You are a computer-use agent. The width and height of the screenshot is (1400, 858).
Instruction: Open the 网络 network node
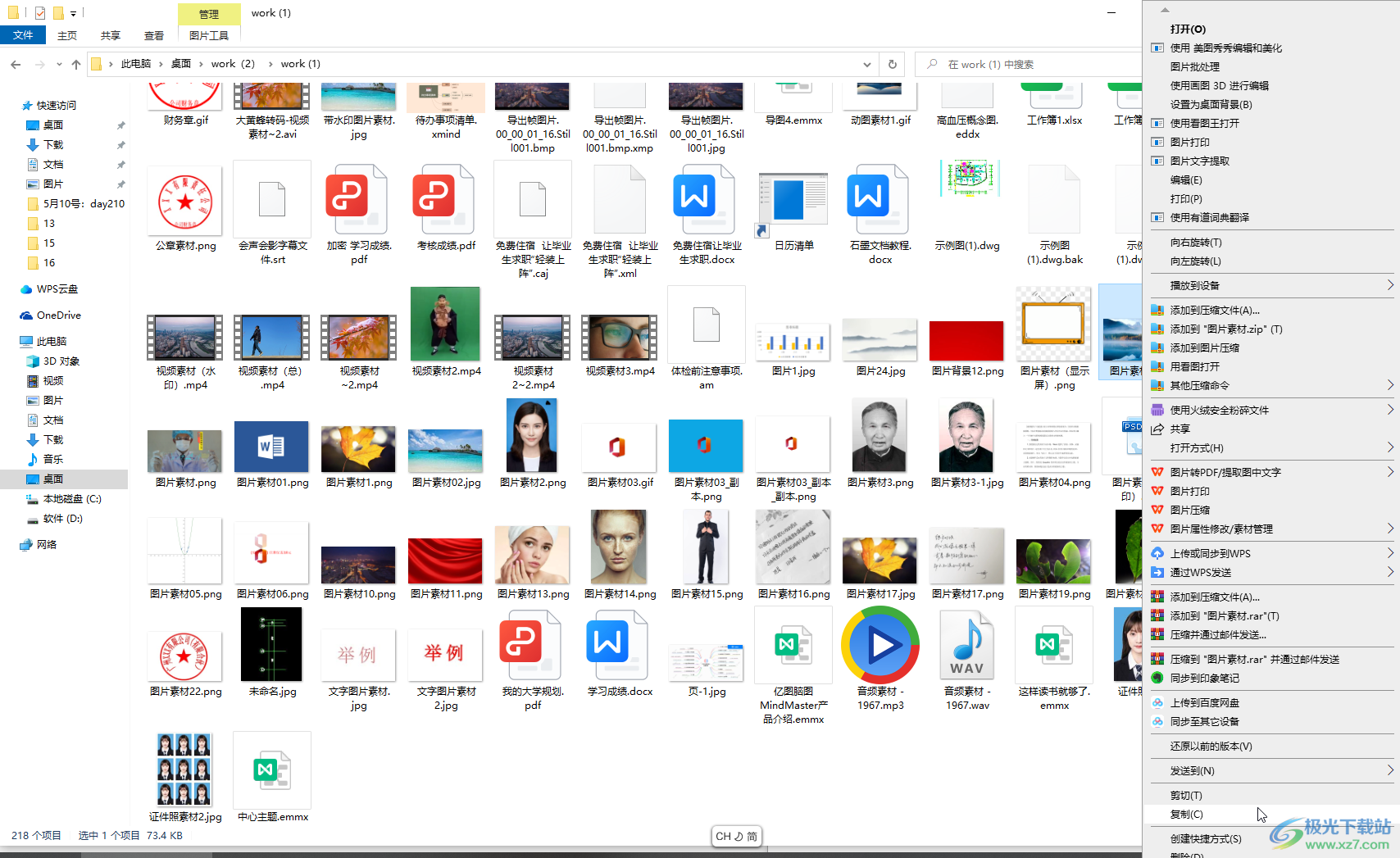(x=47, y=545)
